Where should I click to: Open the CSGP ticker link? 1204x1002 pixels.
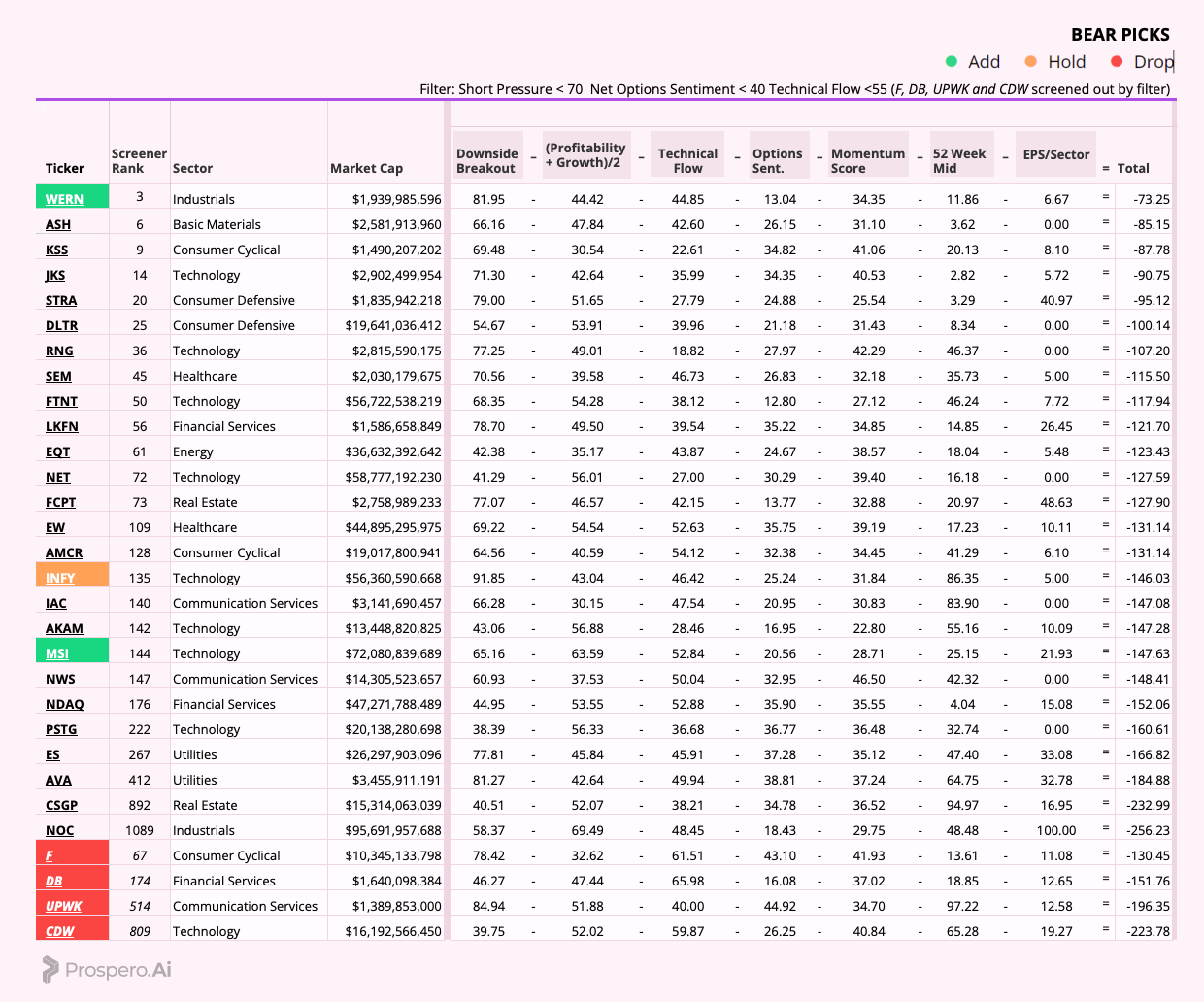[61, 805]
